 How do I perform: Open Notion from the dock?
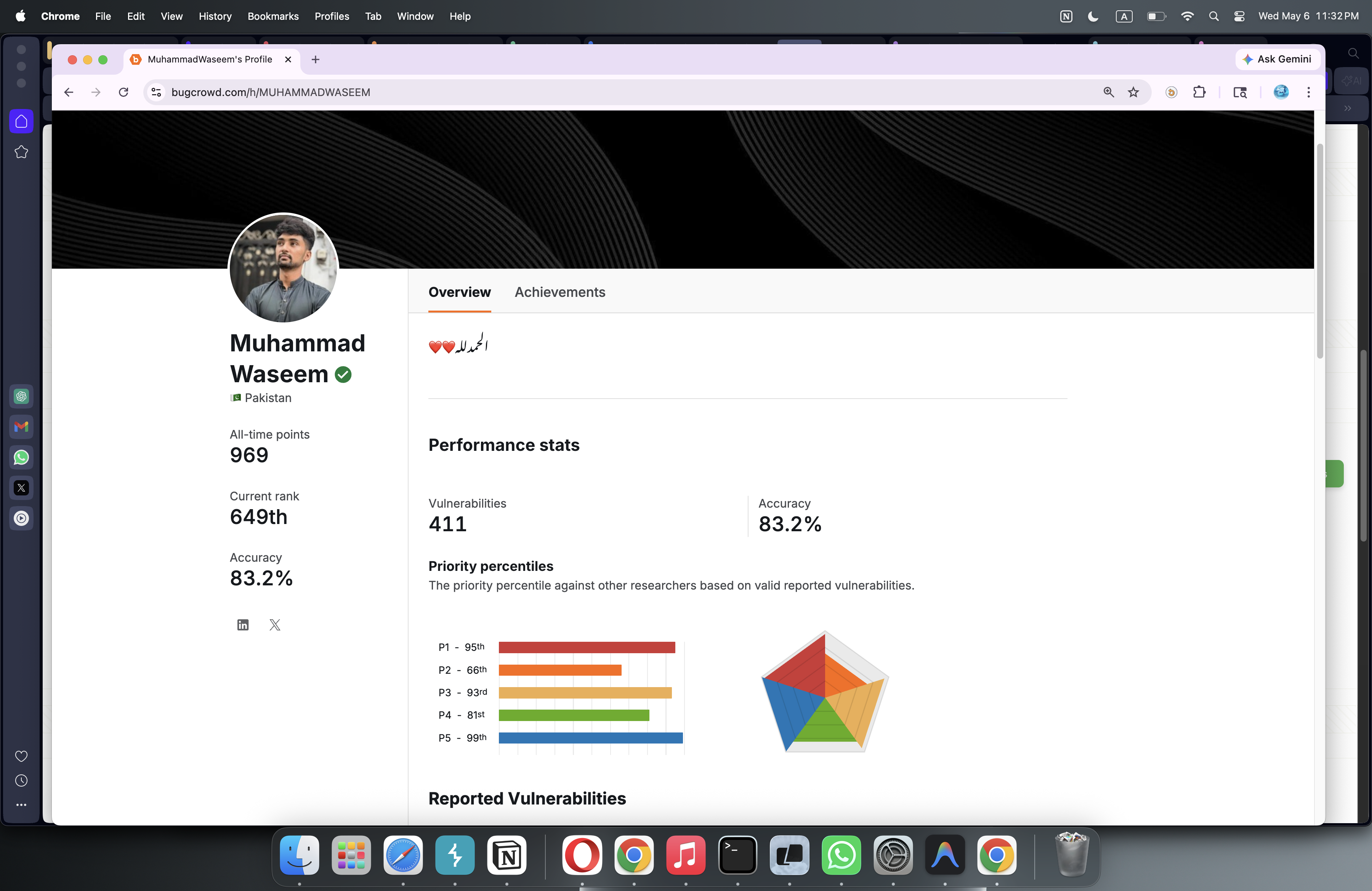pos(507,855)
